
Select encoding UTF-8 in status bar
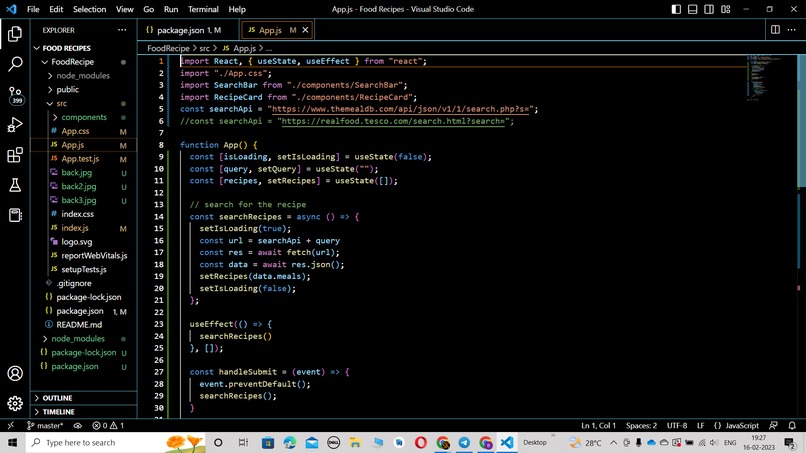click(676, 426)
